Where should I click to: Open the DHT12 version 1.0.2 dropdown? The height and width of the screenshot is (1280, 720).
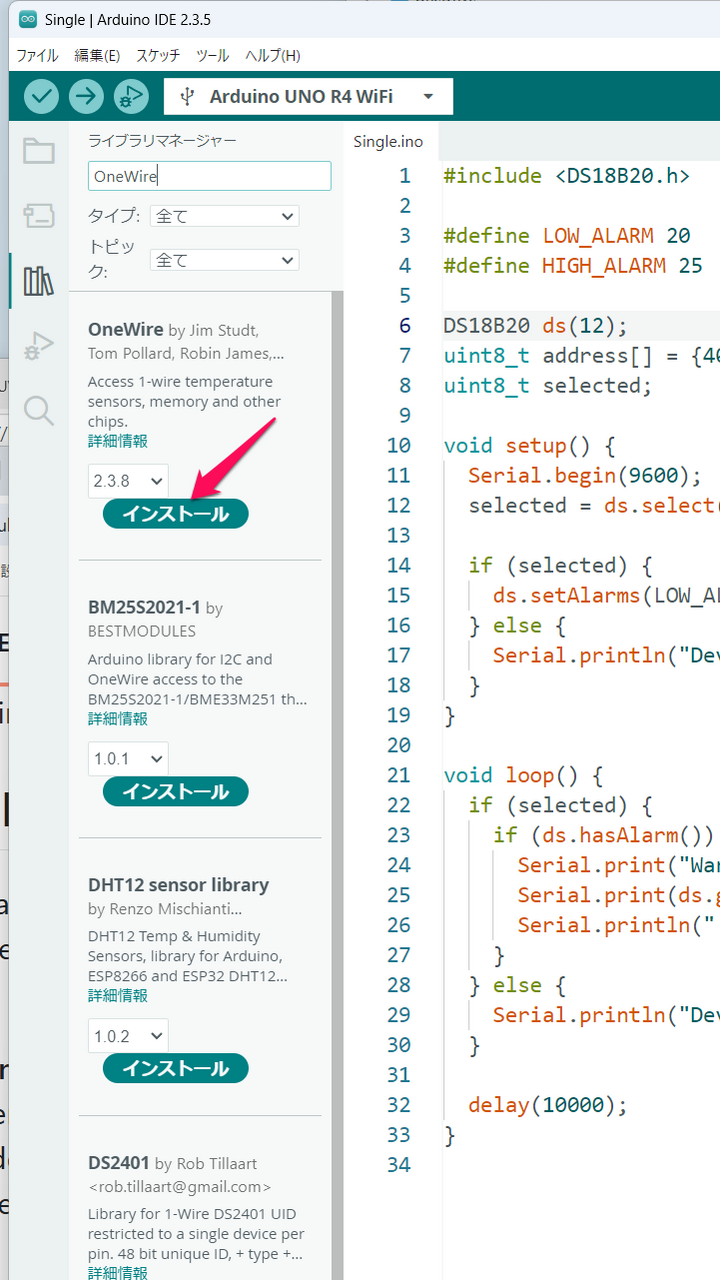(128, 1036)
